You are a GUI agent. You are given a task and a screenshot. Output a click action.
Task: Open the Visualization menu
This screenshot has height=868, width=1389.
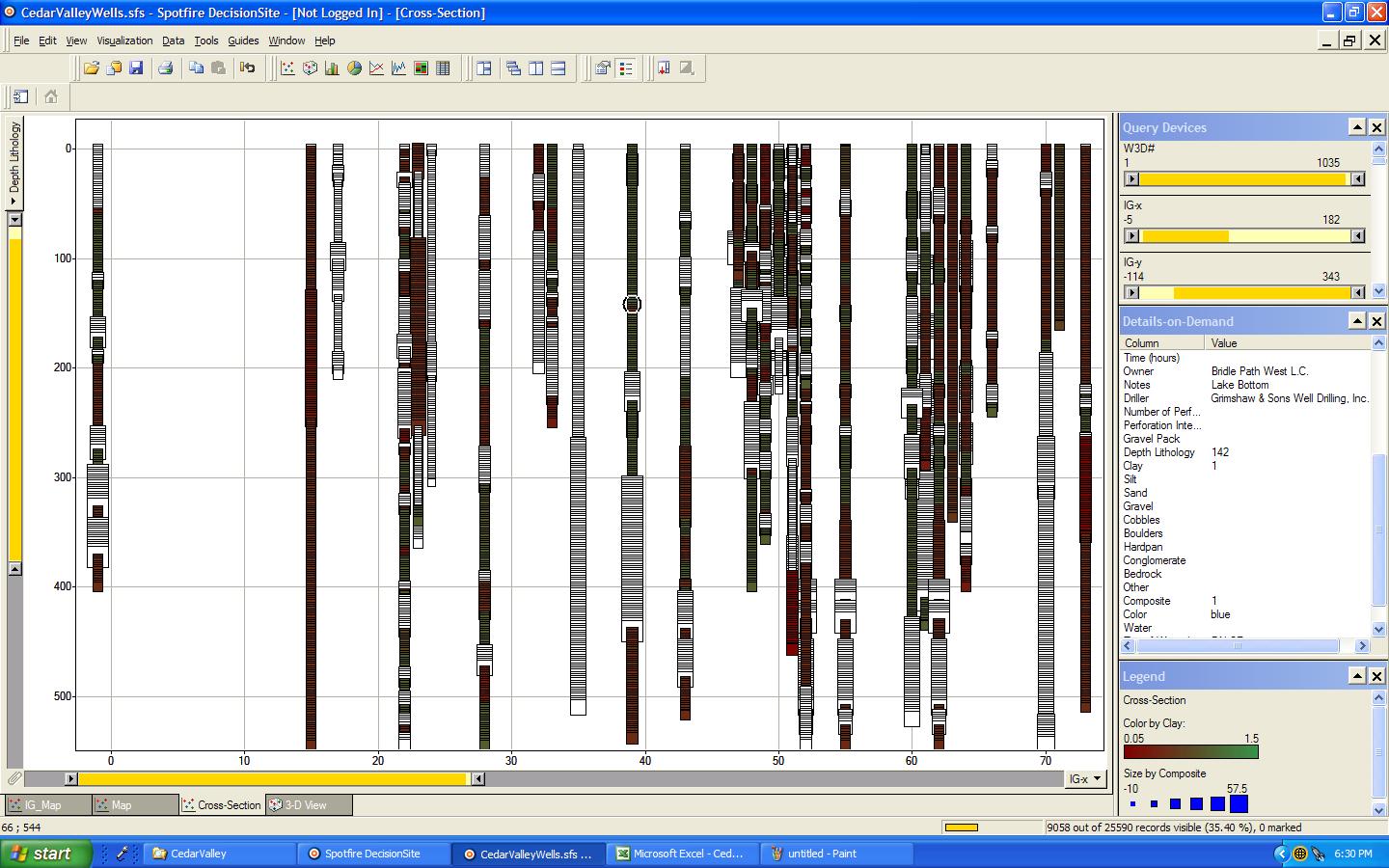(x=124, y=41)
